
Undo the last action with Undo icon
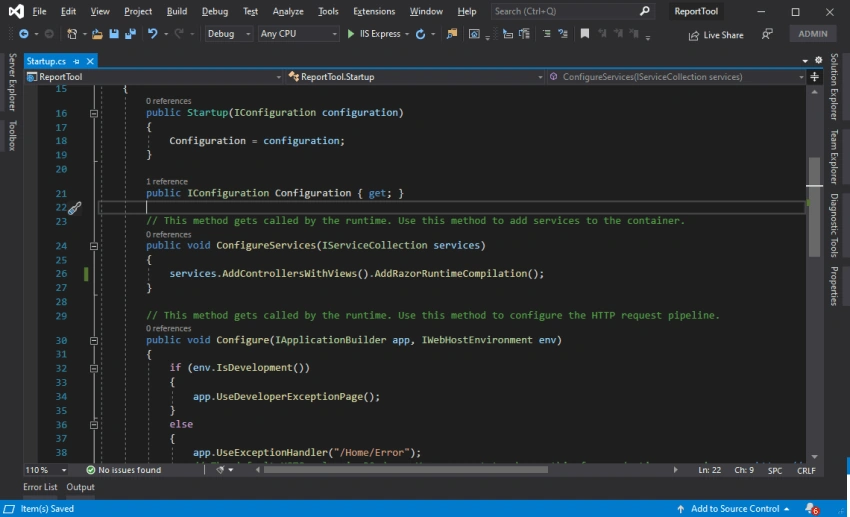pyautogui.click(x=152, y=34)
